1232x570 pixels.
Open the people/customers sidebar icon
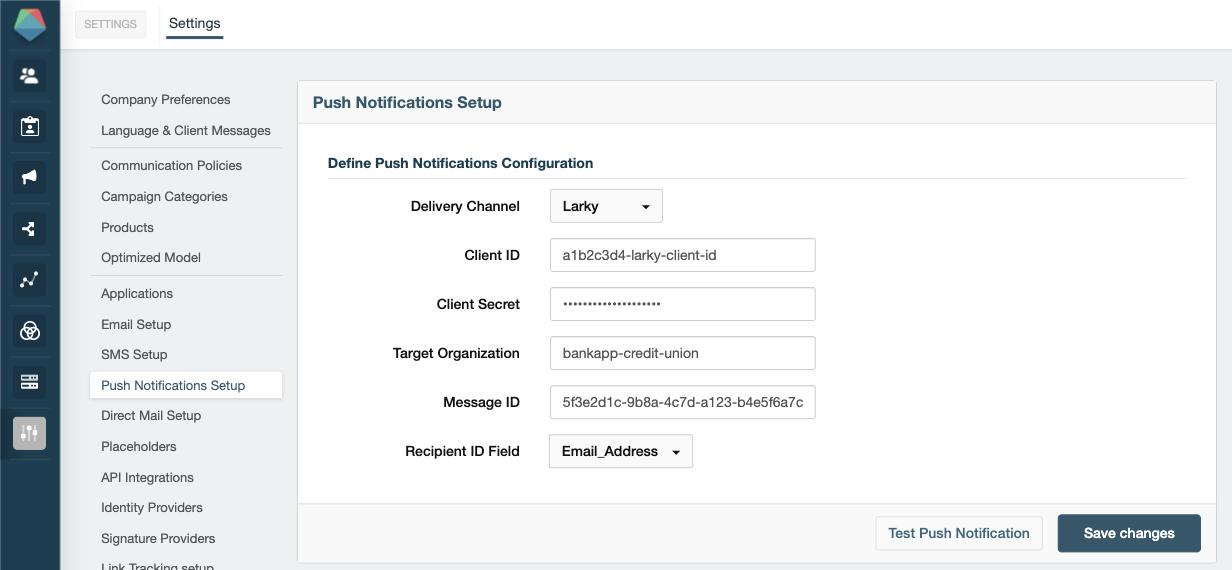coord(29,76)
